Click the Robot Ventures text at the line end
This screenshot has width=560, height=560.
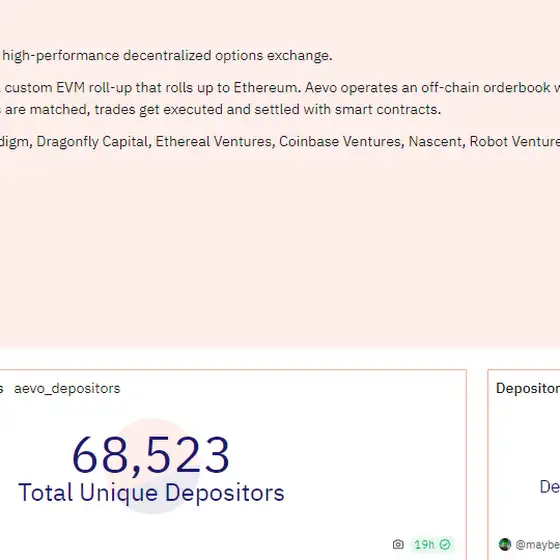[x=515, y=141]
